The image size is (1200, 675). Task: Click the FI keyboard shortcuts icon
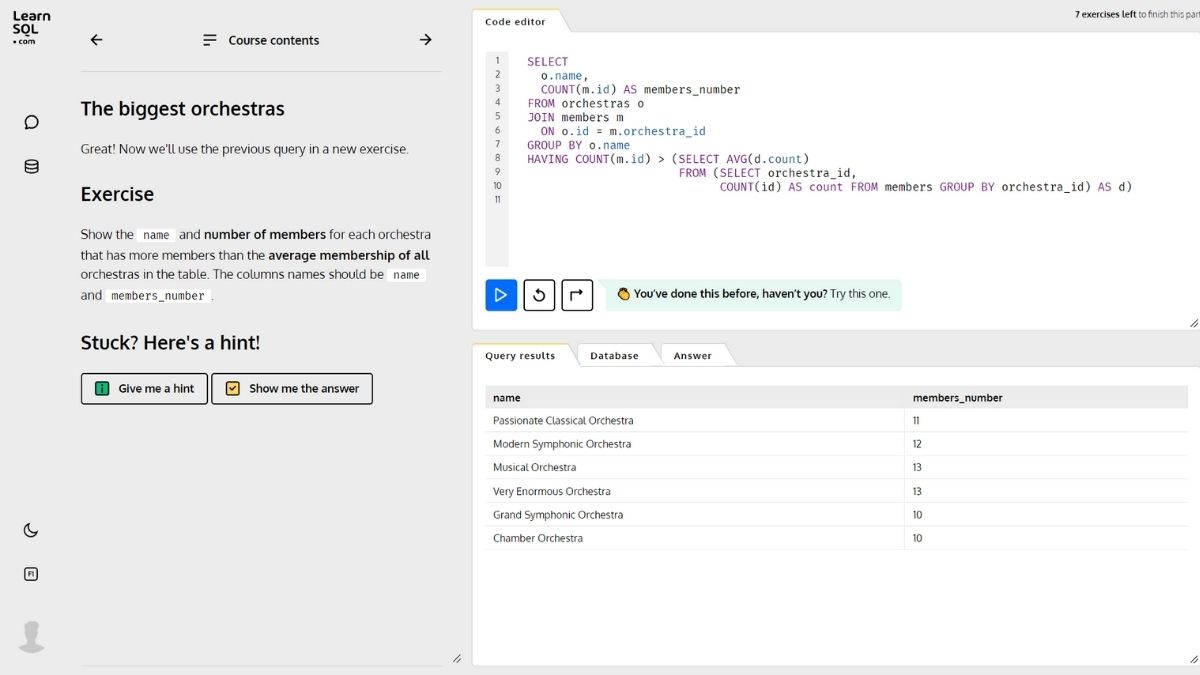pos(31,574)
